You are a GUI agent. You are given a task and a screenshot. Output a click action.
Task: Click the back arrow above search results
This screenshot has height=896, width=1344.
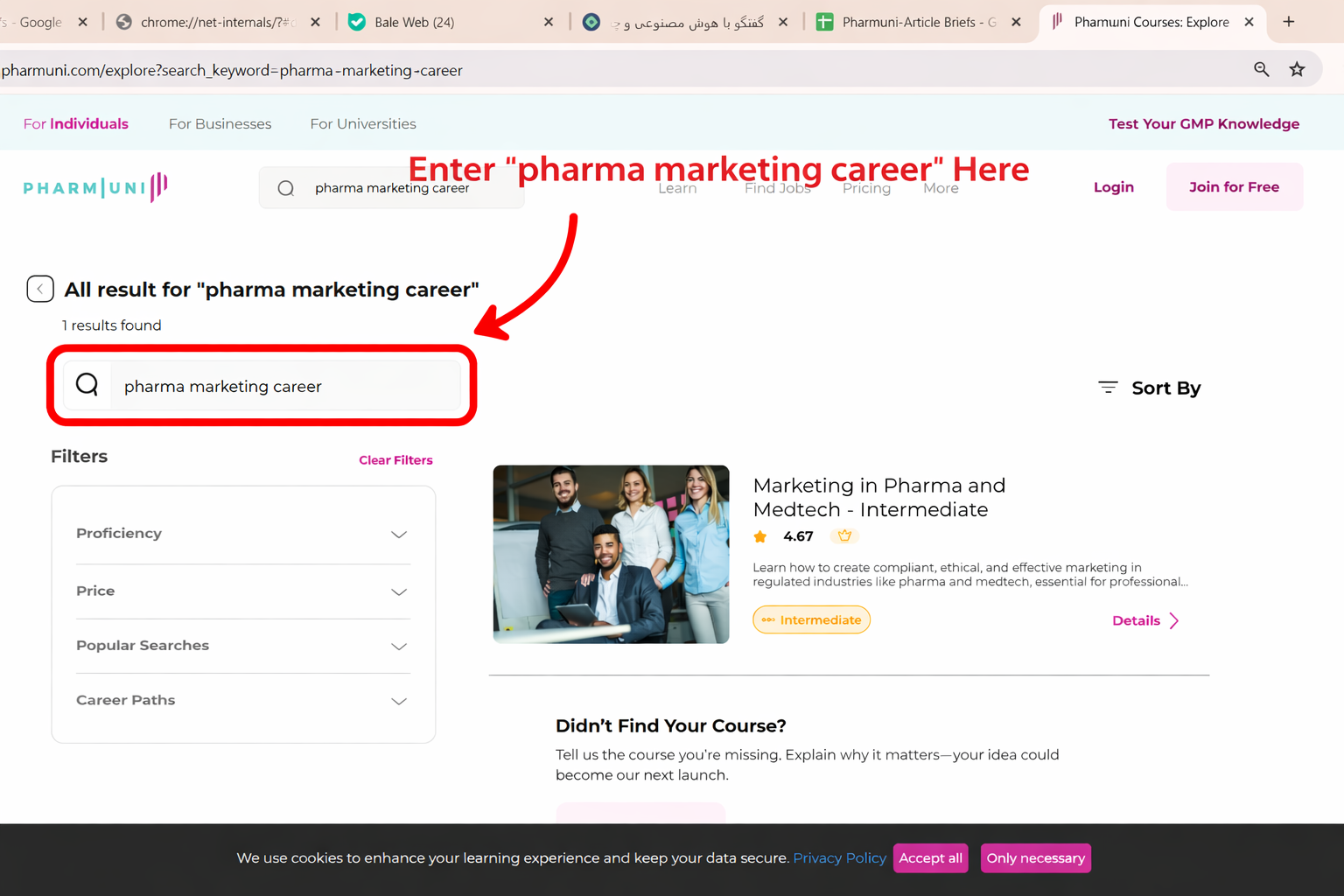point(39,289)
